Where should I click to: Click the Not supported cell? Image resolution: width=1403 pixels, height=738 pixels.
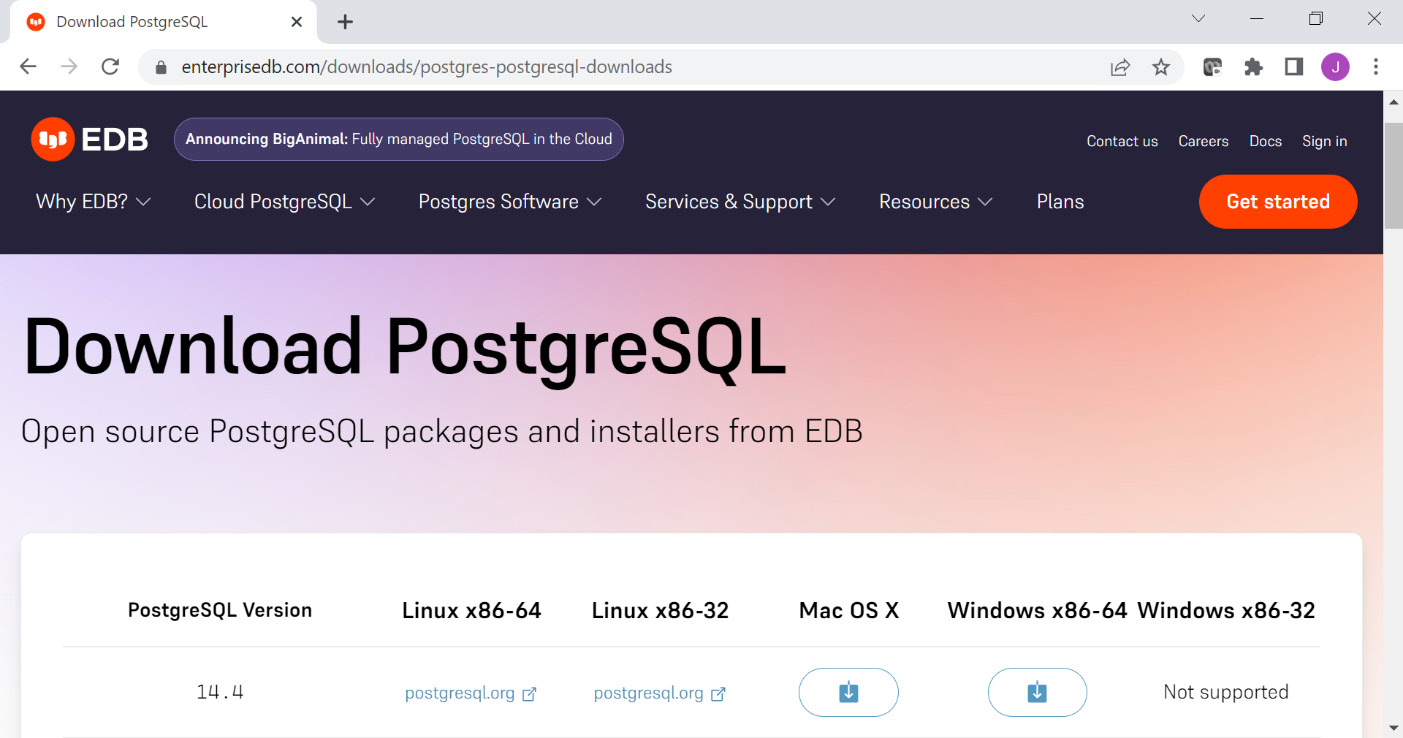pyautogui.click(x=1226, y=692)
